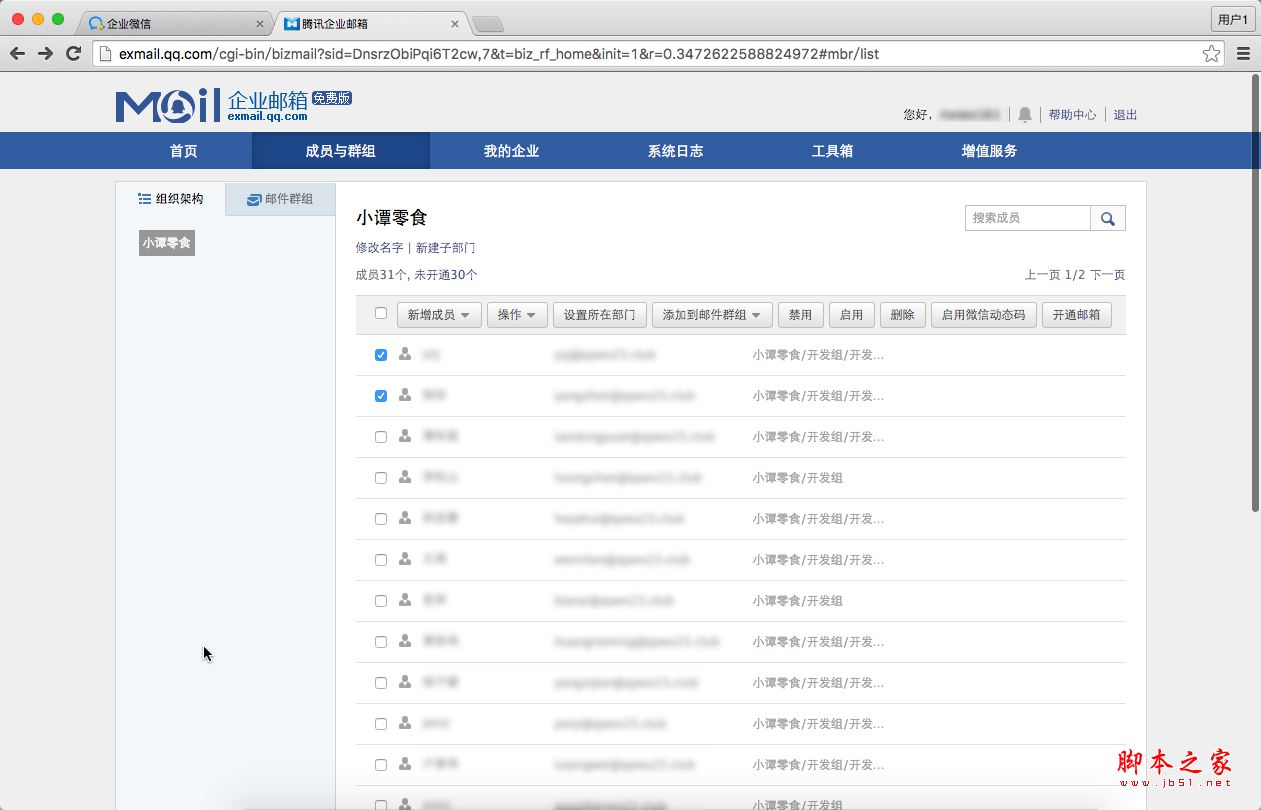Open the search magnifier icon

click(1106, 217)
